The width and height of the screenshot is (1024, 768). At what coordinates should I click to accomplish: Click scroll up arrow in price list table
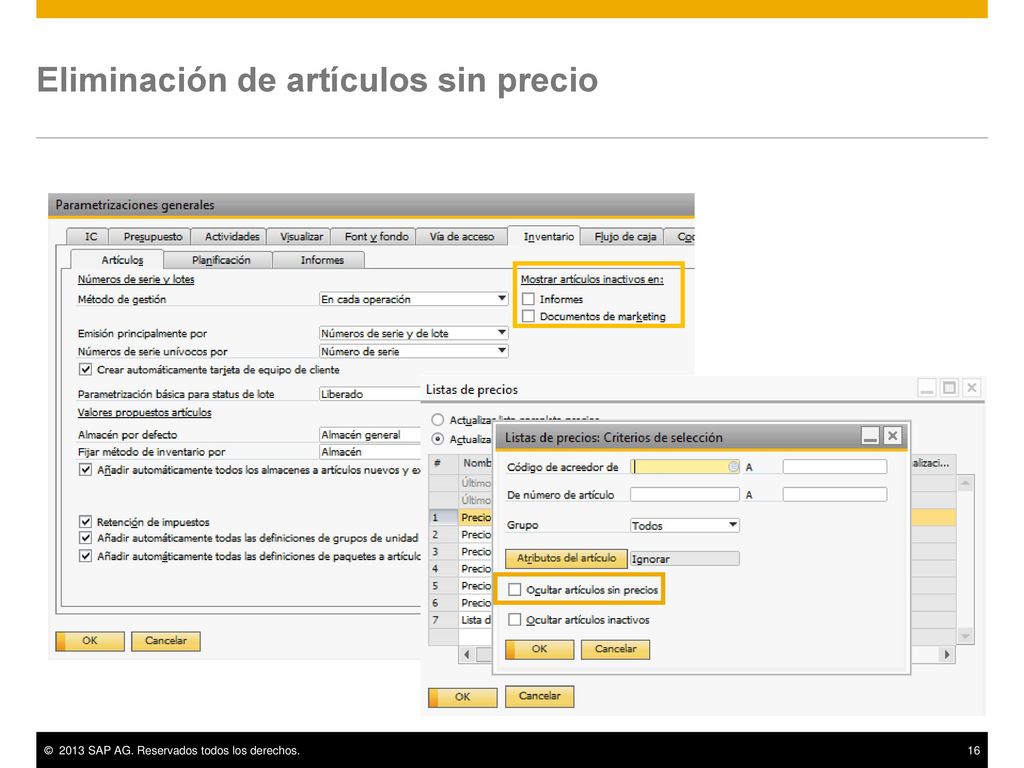(x=965, y=484)
